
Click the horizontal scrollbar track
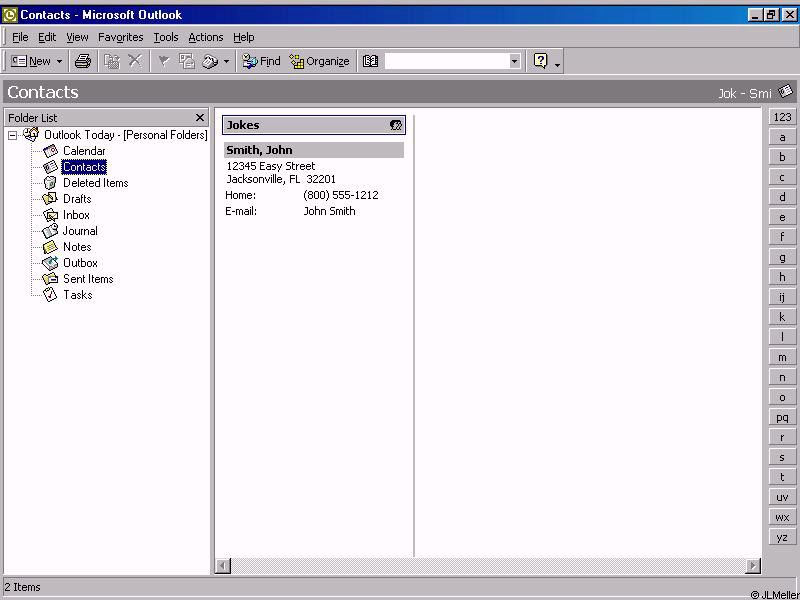(x=488, y=565)
